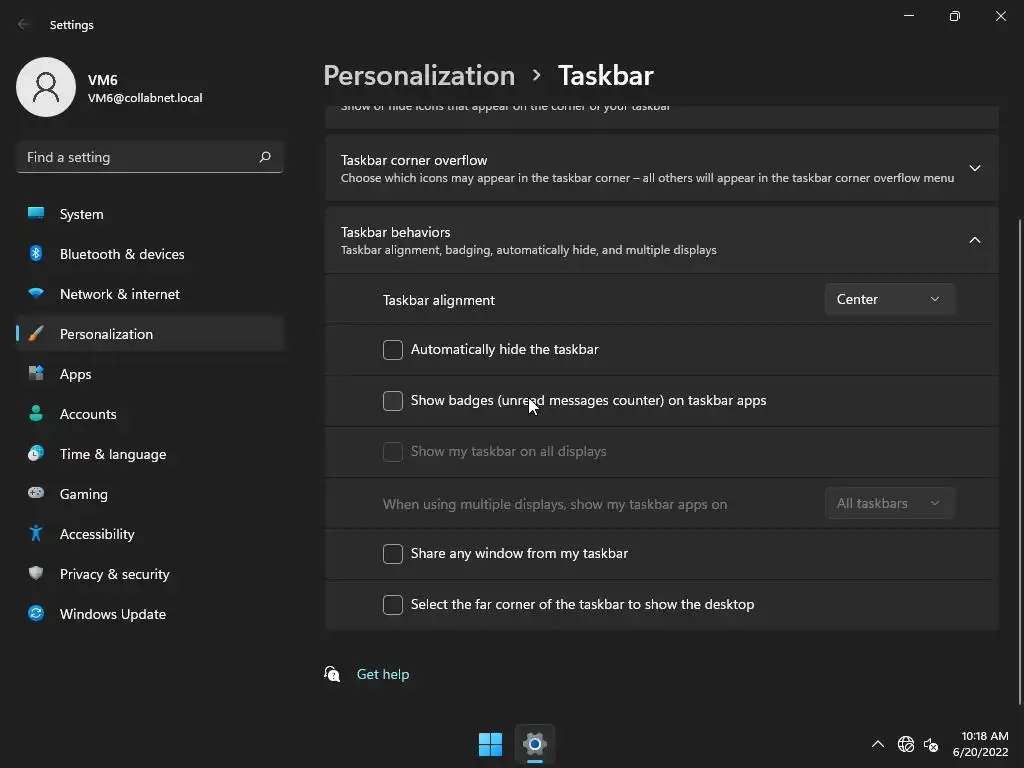Click the Privacy & security shield icon
This screenshot has height=768, width=1024.
tap(36, 574)
